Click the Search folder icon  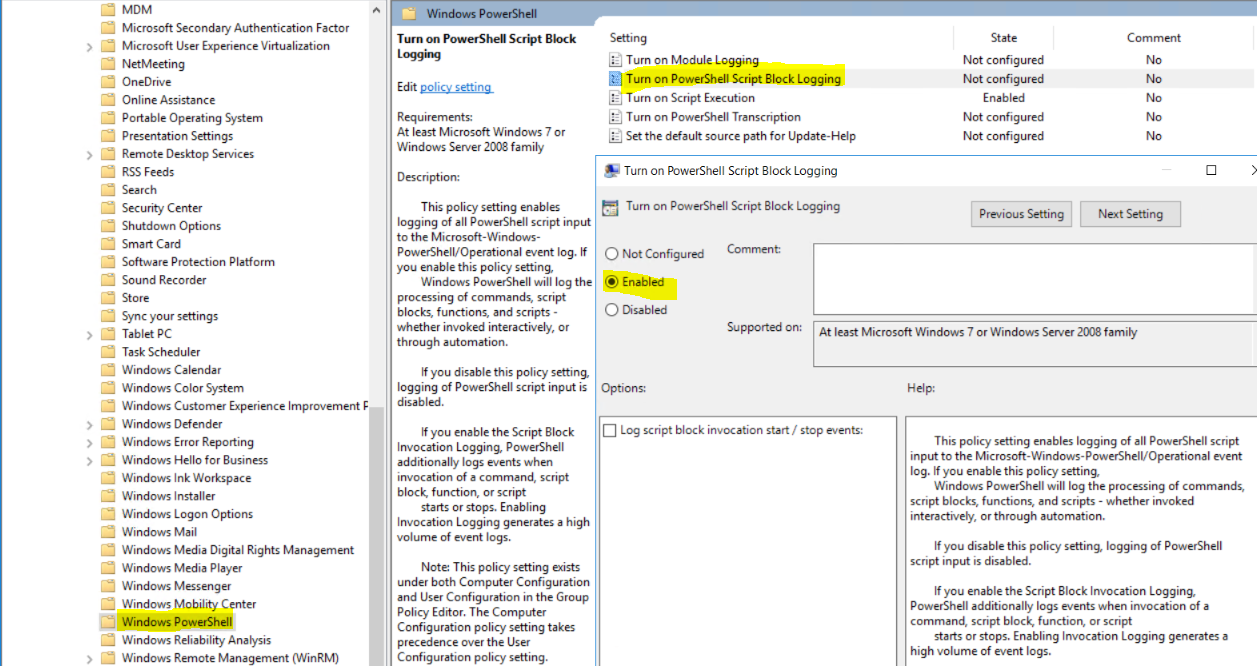pos(108,190)
